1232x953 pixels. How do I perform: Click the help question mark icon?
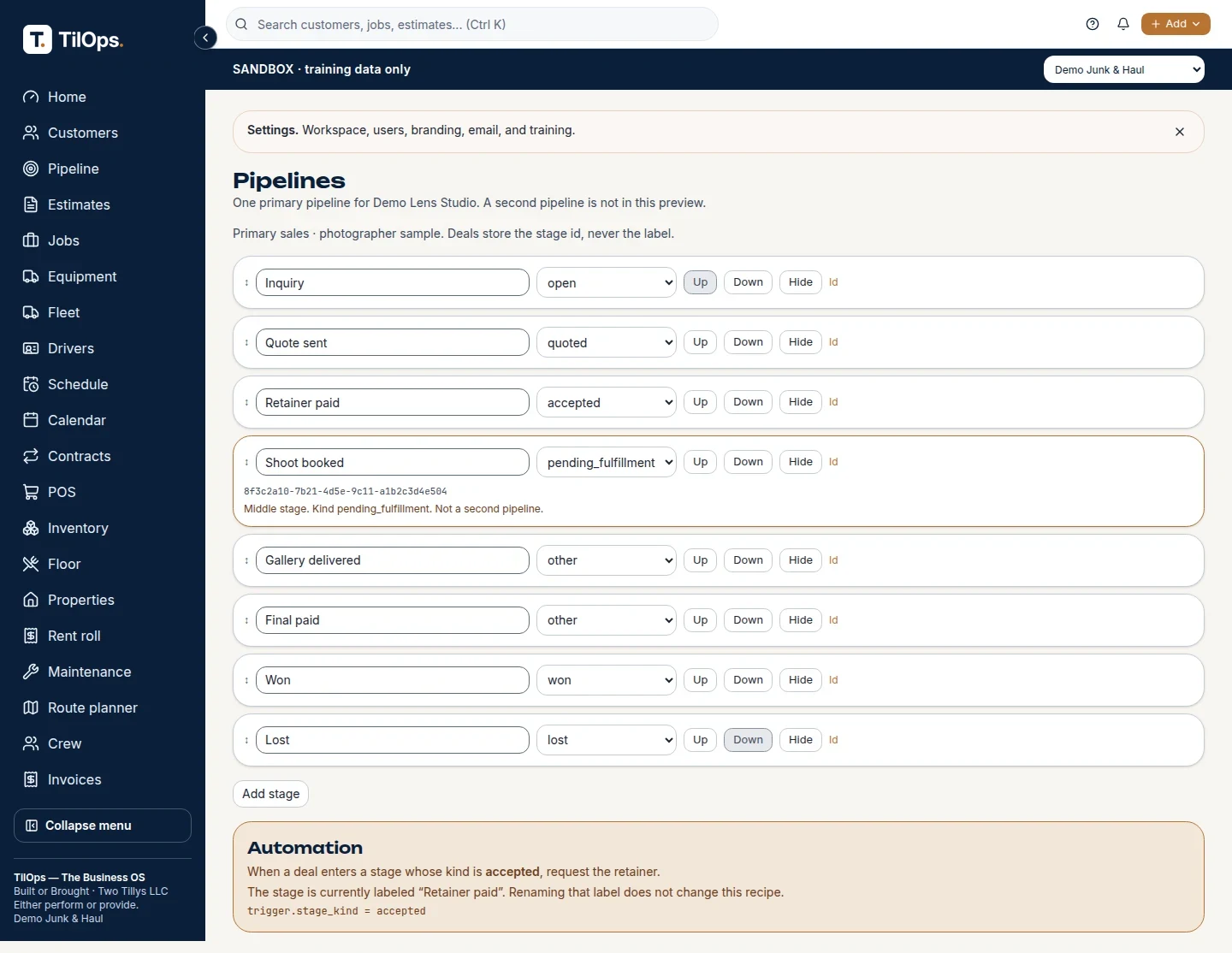[1093, 24]
